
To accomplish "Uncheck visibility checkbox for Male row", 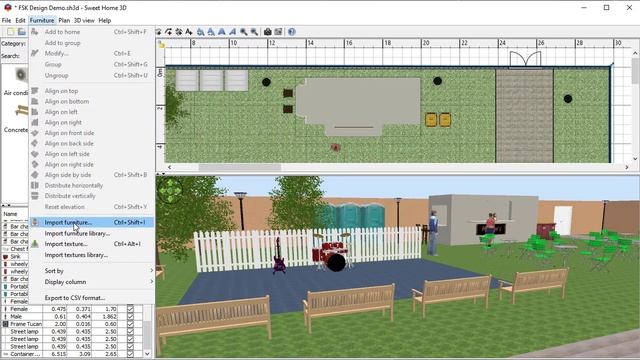I will [130, 316].
